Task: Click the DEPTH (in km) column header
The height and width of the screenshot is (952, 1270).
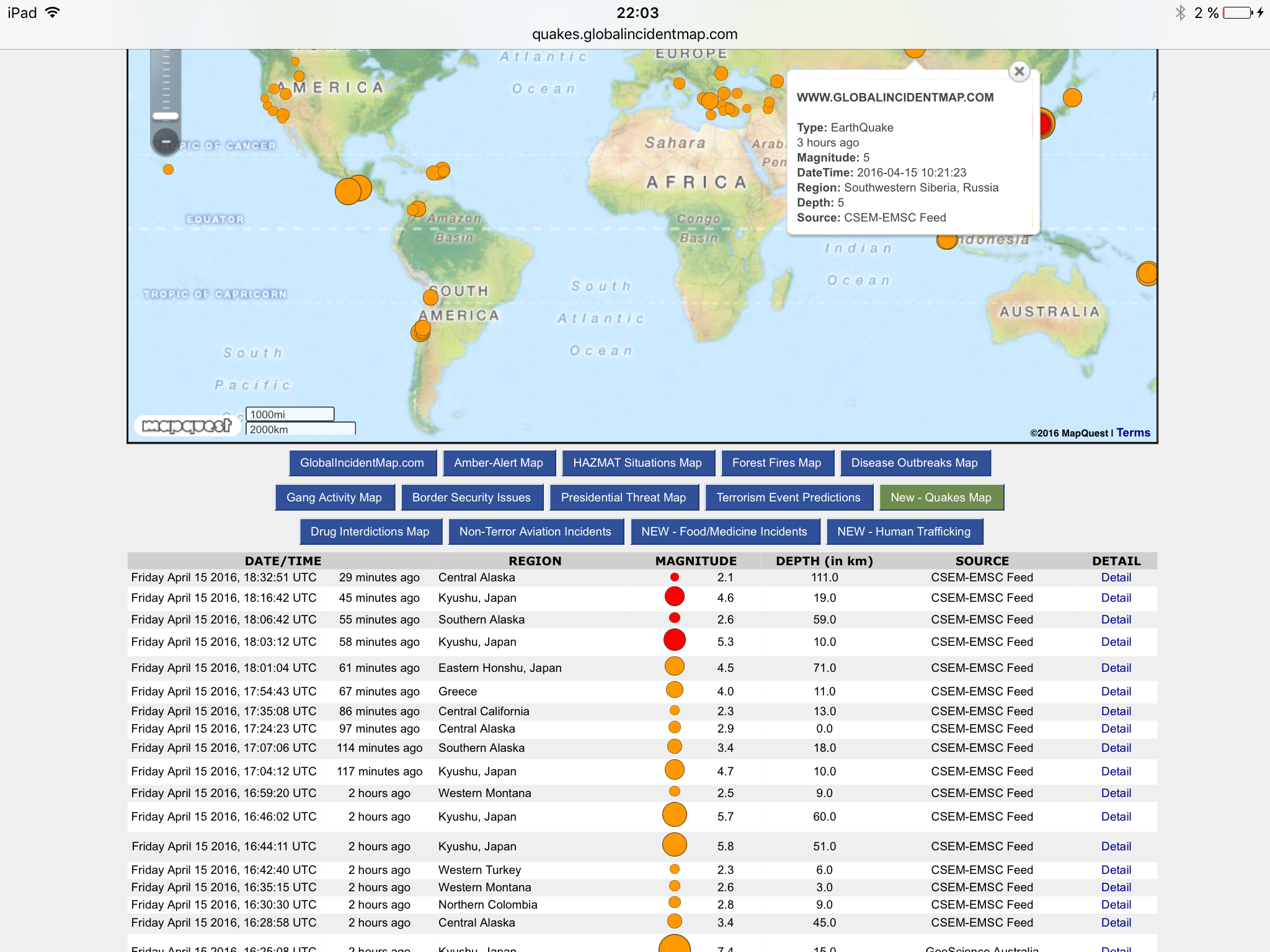Action: 824,561
